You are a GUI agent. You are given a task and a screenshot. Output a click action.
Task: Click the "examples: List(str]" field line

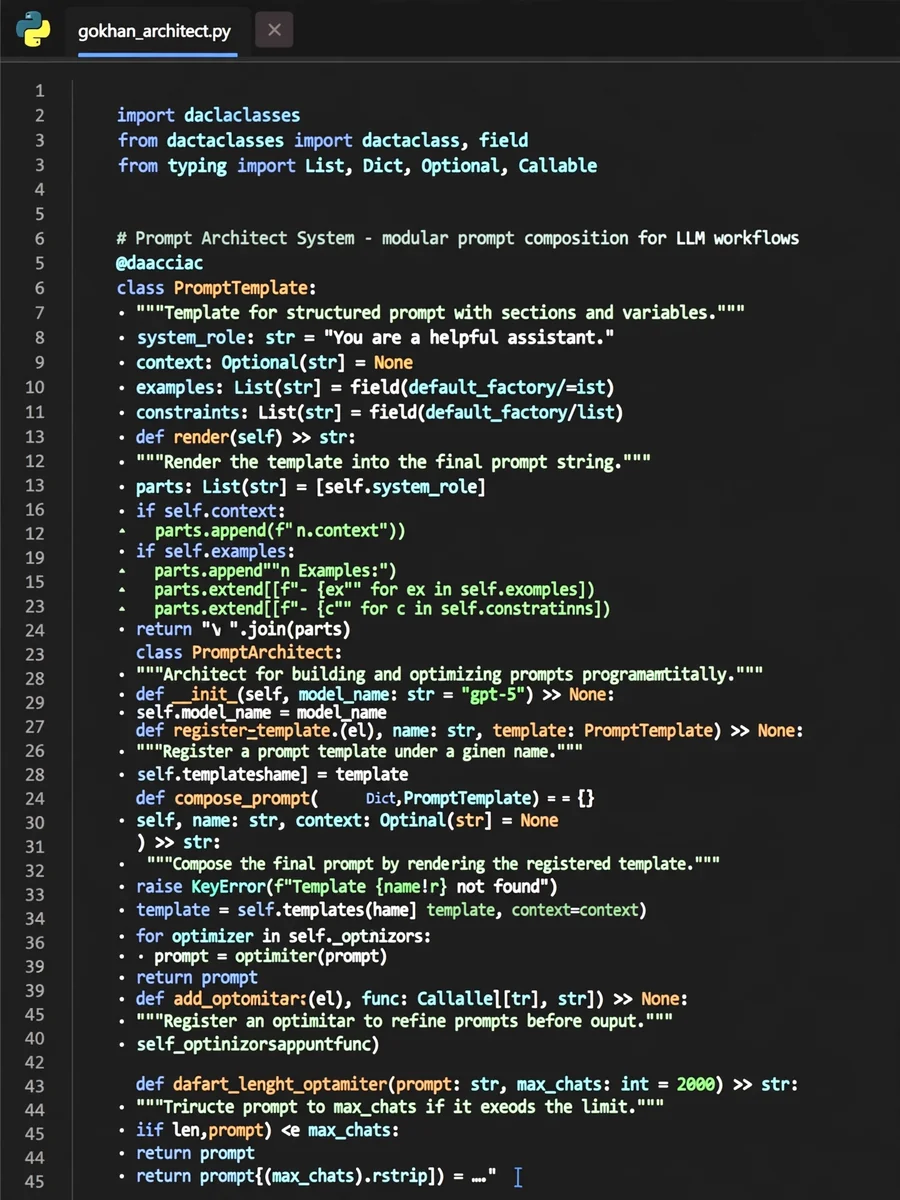pyautogui.click(x=375, y=386)
